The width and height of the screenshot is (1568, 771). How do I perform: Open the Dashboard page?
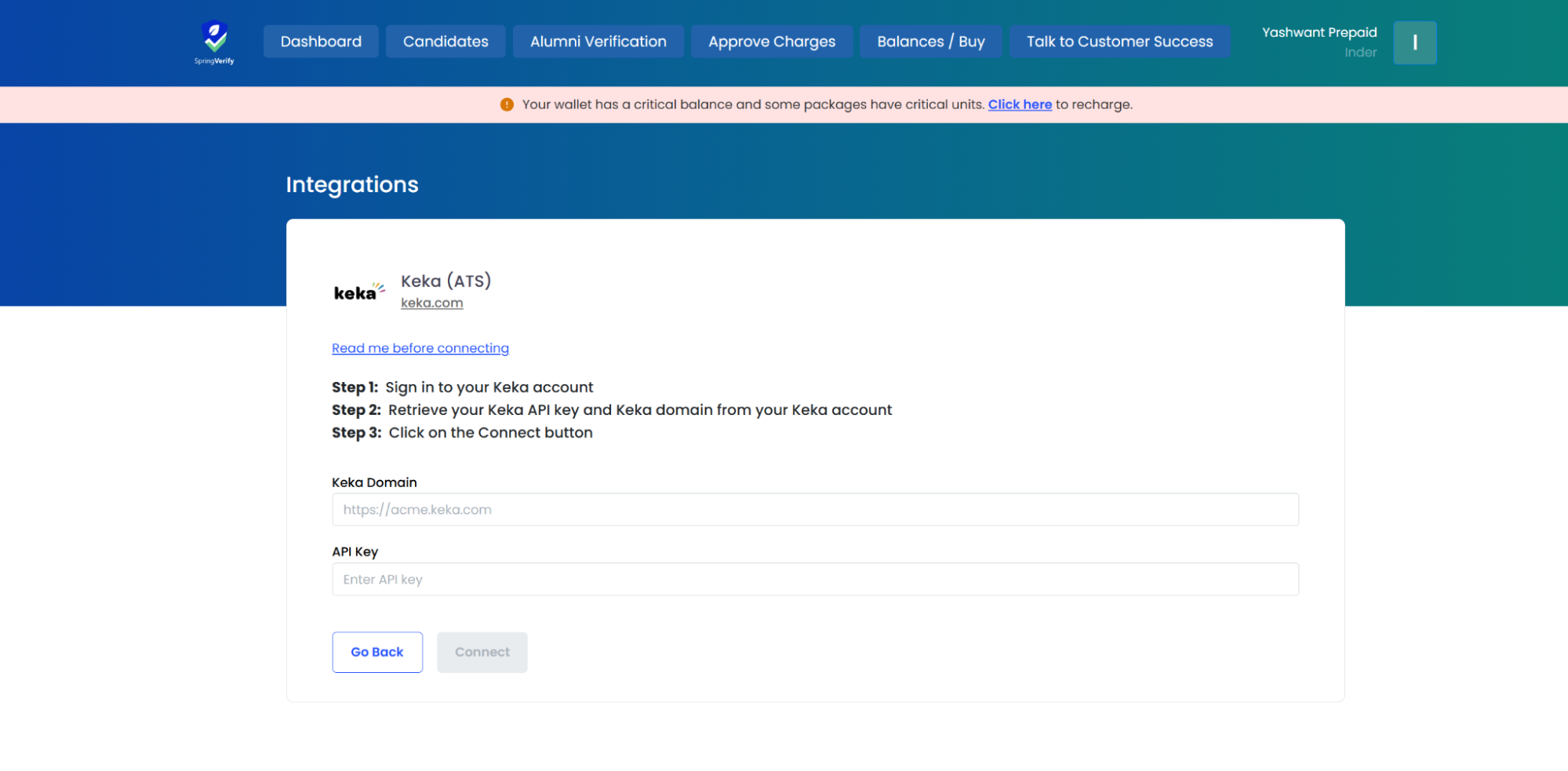[321, 42]
